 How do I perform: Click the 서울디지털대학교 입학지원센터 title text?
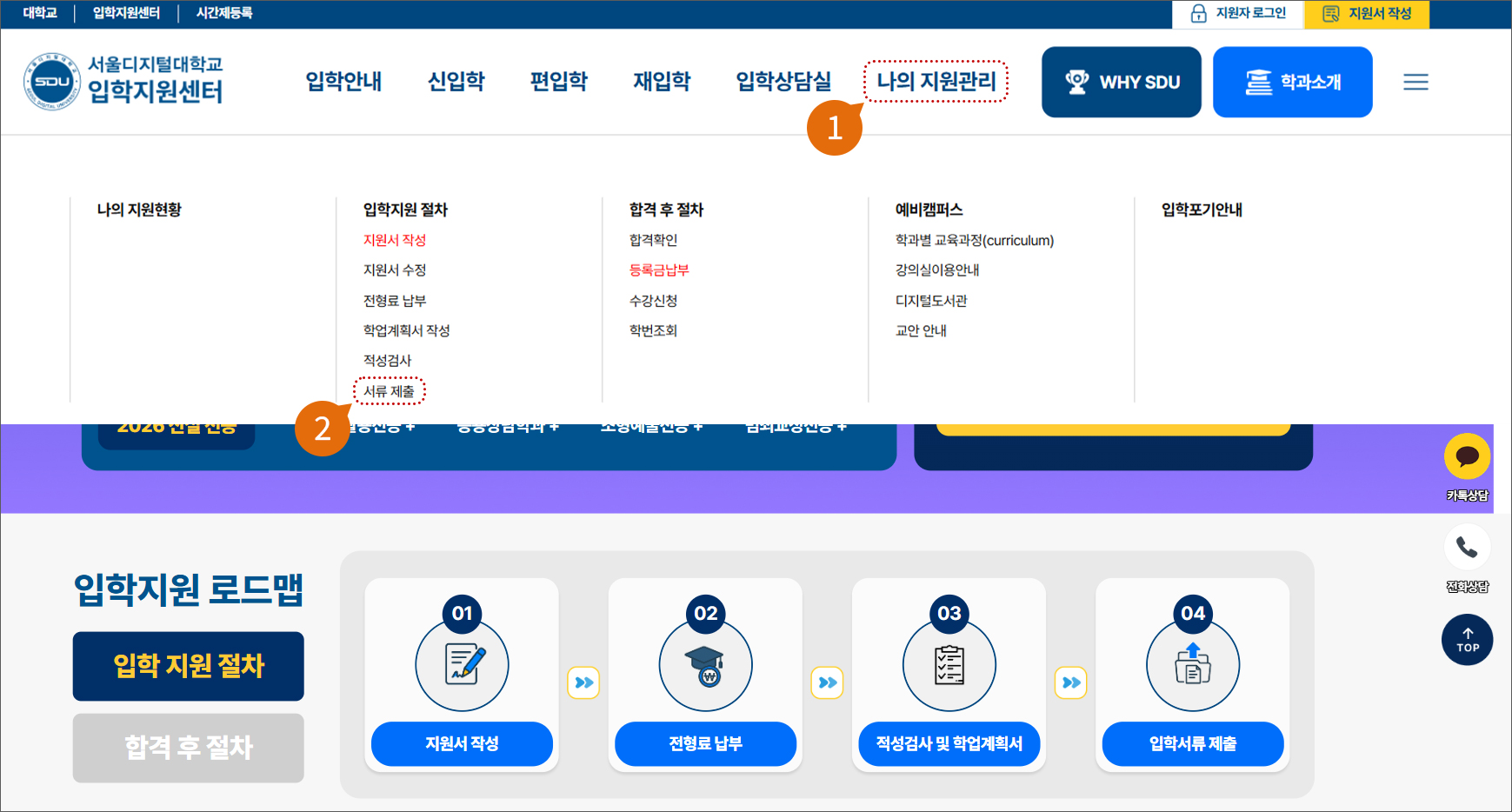156,80
